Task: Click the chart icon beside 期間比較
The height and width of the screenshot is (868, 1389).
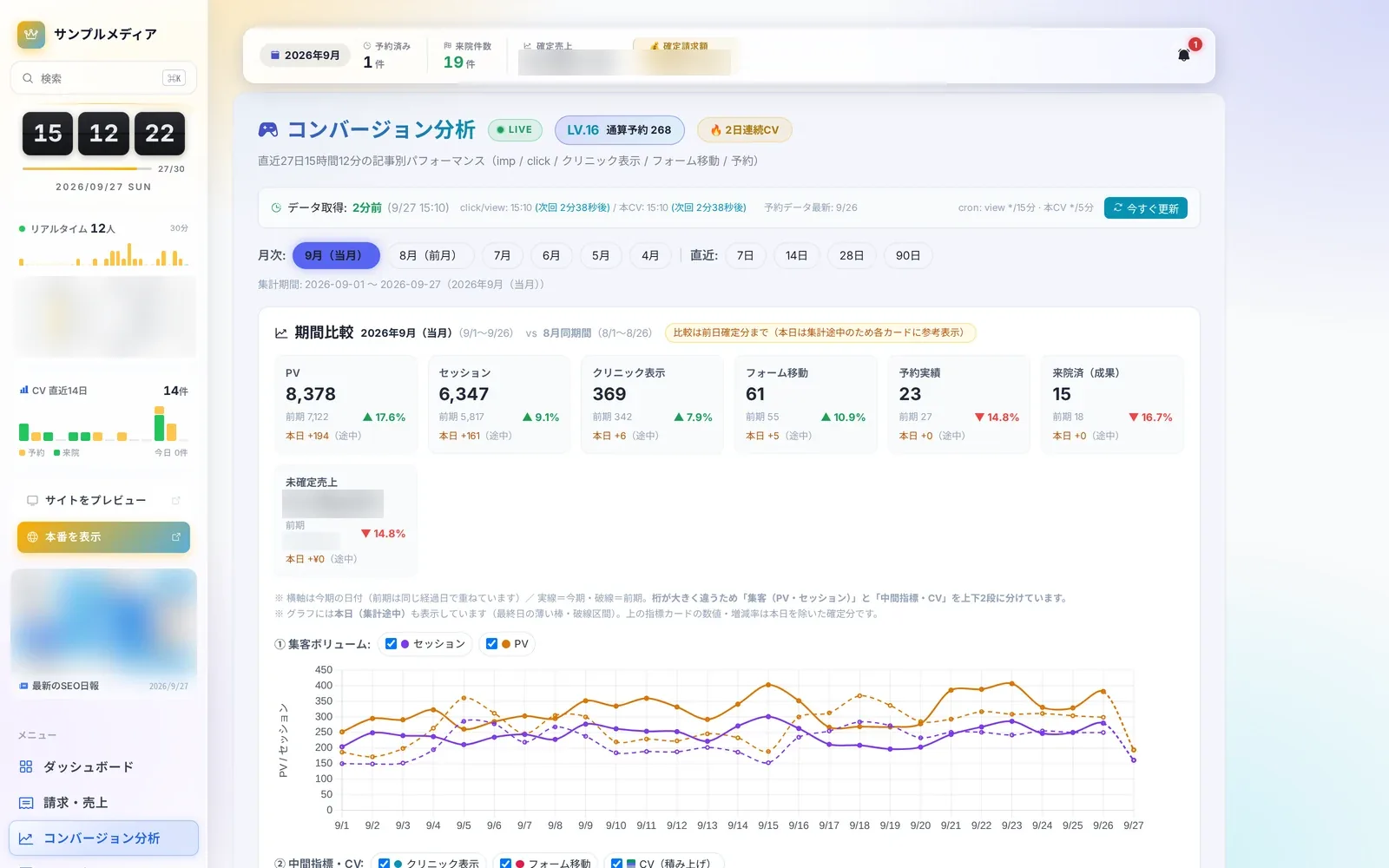Action: (281, 332)
